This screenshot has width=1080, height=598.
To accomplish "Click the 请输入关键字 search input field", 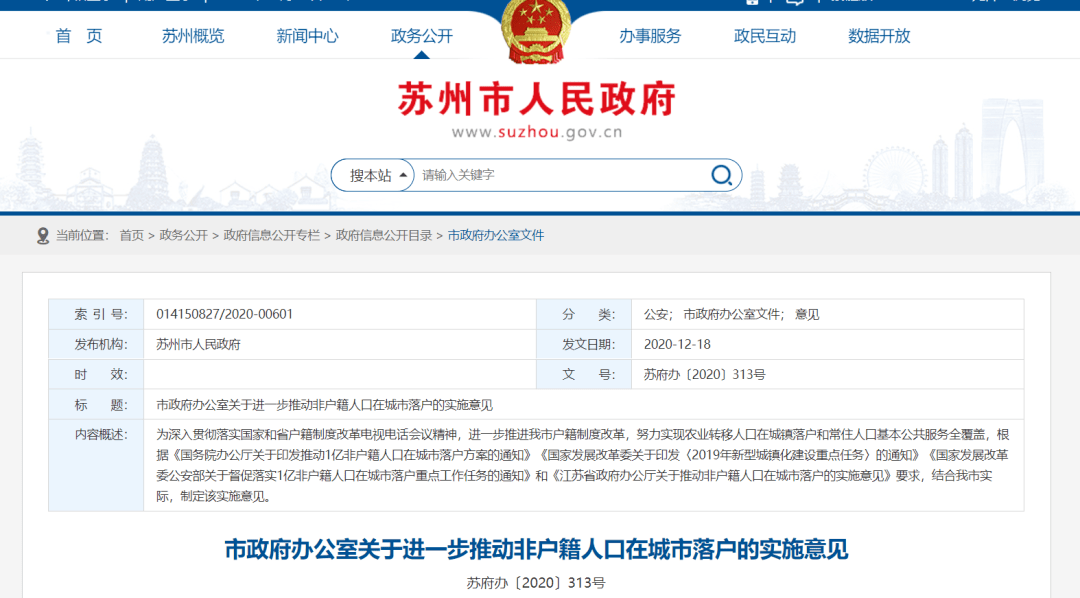I will pos(560,176).
